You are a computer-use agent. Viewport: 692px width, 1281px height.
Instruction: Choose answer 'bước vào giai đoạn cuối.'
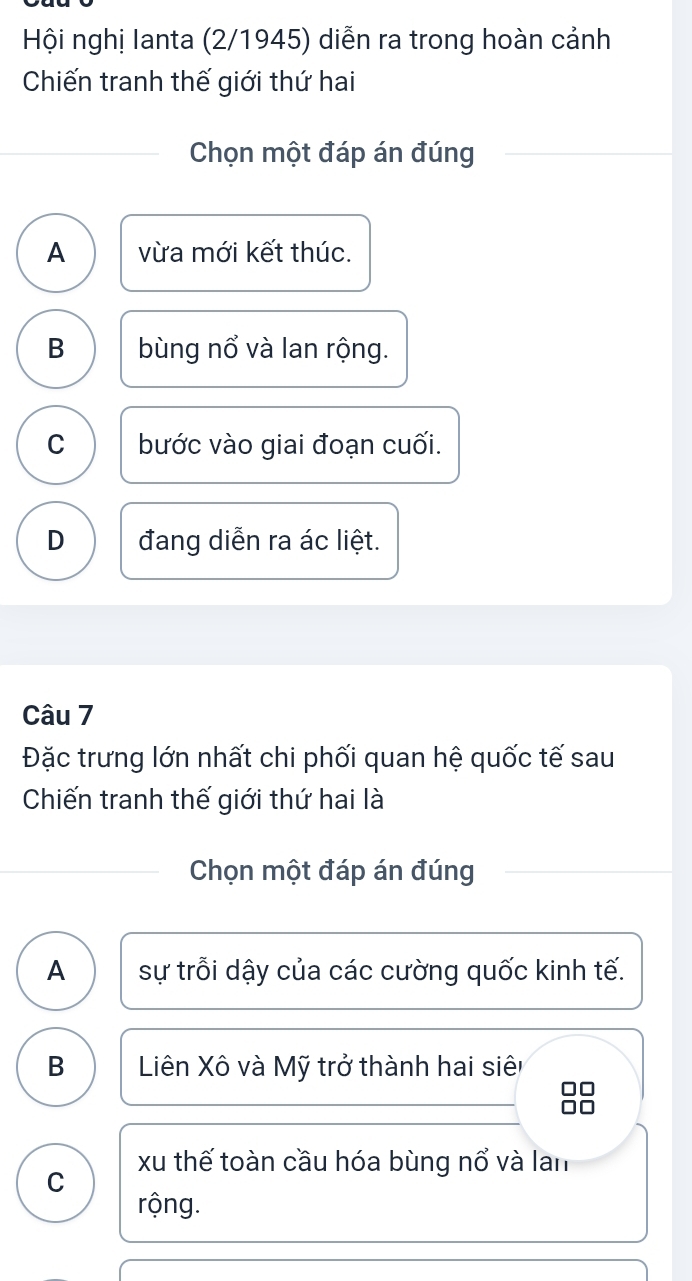tap(290, 445)
